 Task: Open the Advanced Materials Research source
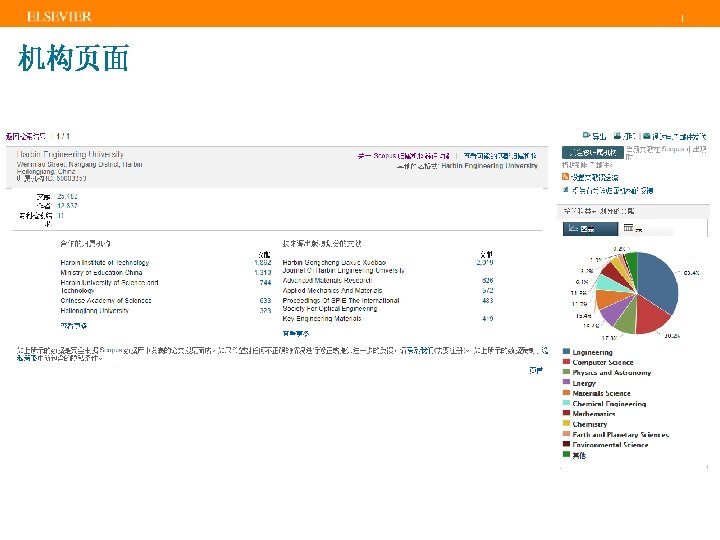pos(327,280)
